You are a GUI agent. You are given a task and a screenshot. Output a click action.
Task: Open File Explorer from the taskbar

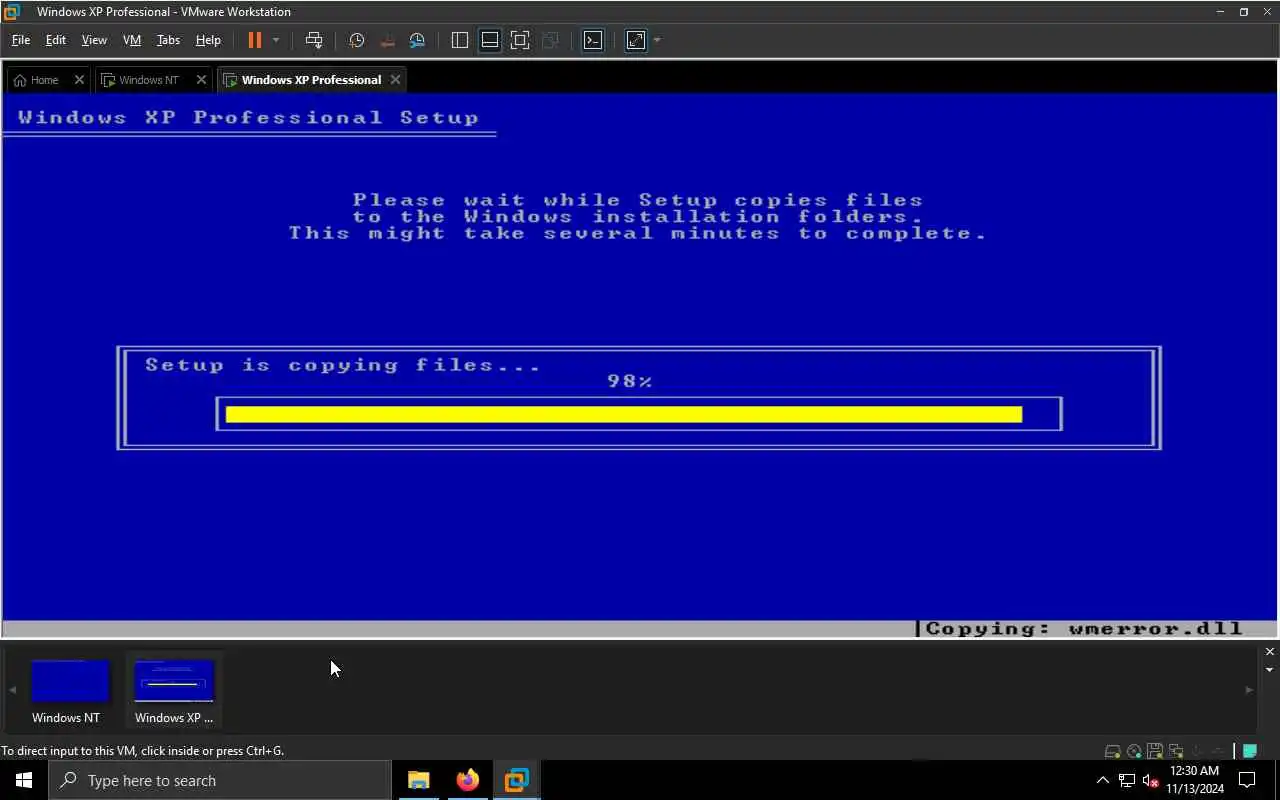(x=419, y=780)
